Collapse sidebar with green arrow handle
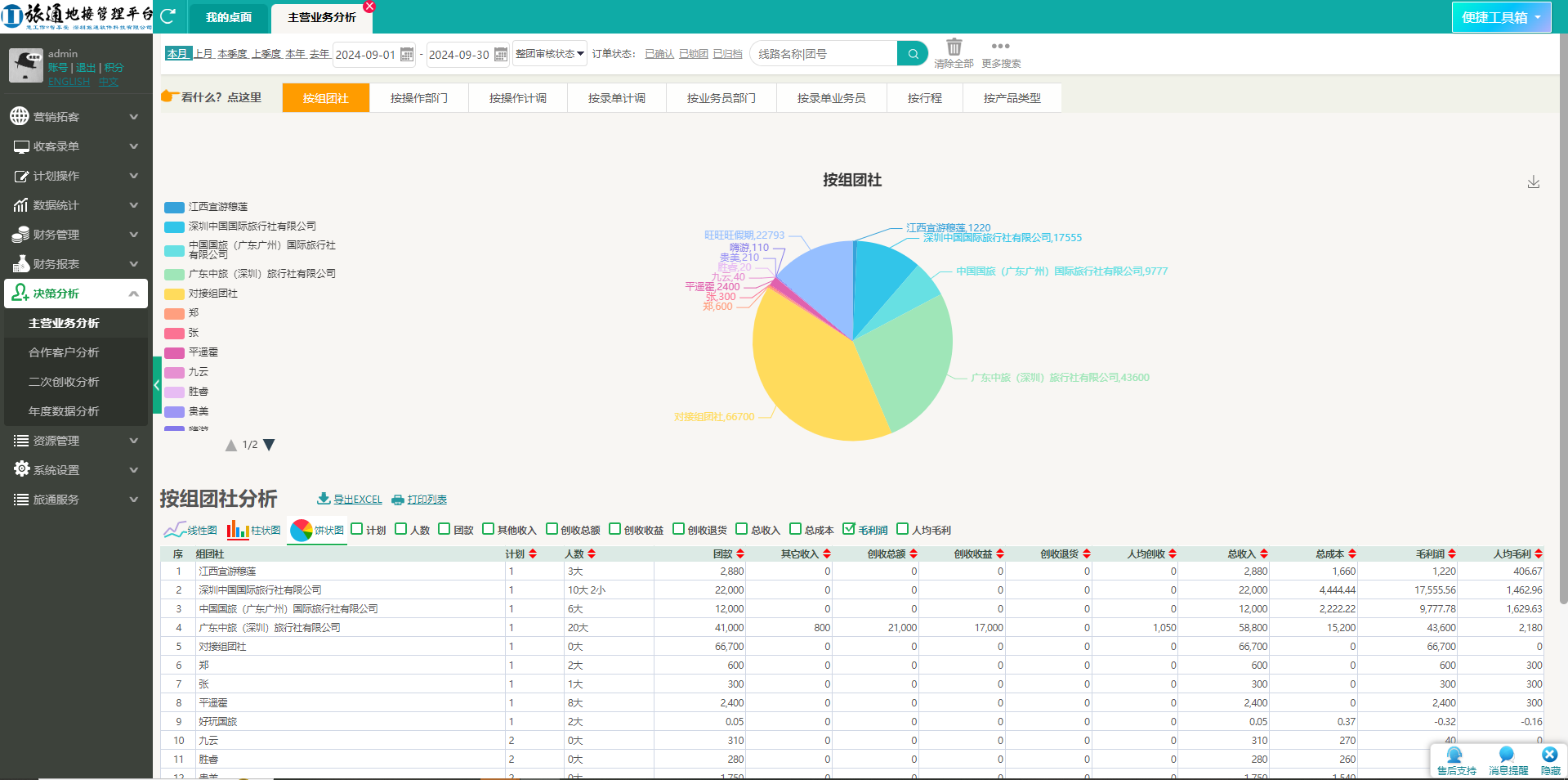This screenshot has height=780, width=1568. point(157,385)
